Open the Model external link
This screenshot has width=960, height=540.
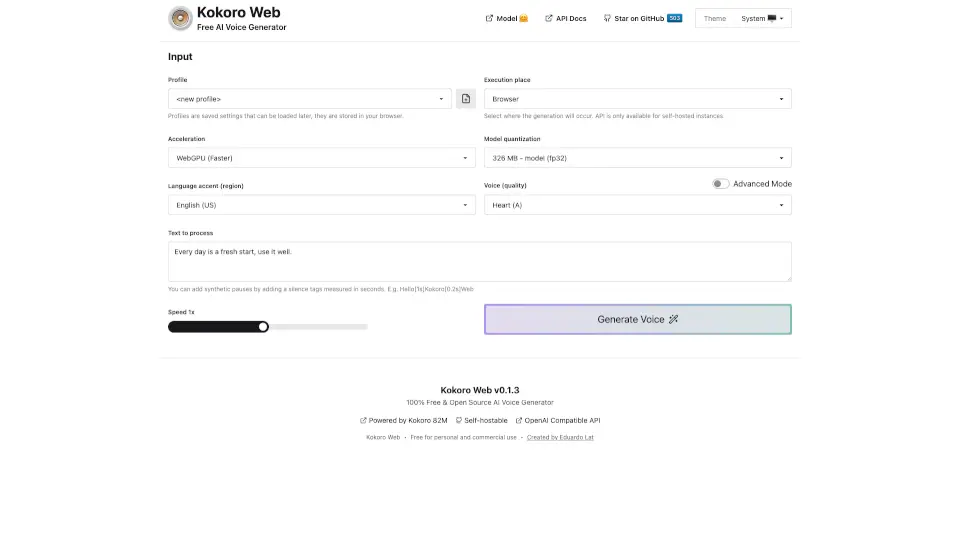[x=506, y=18]
